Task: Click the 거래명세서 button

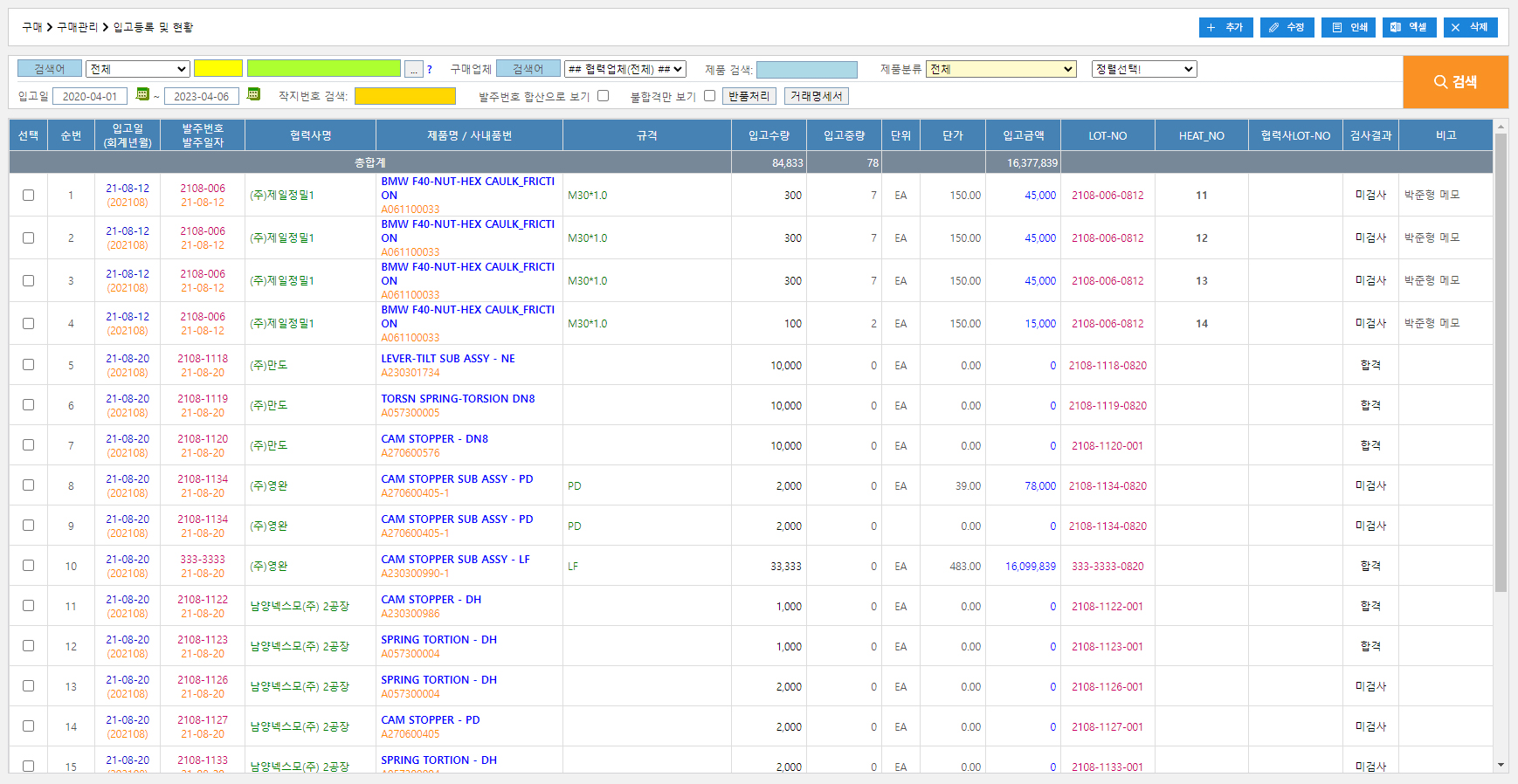Action: tap(816, 96)
